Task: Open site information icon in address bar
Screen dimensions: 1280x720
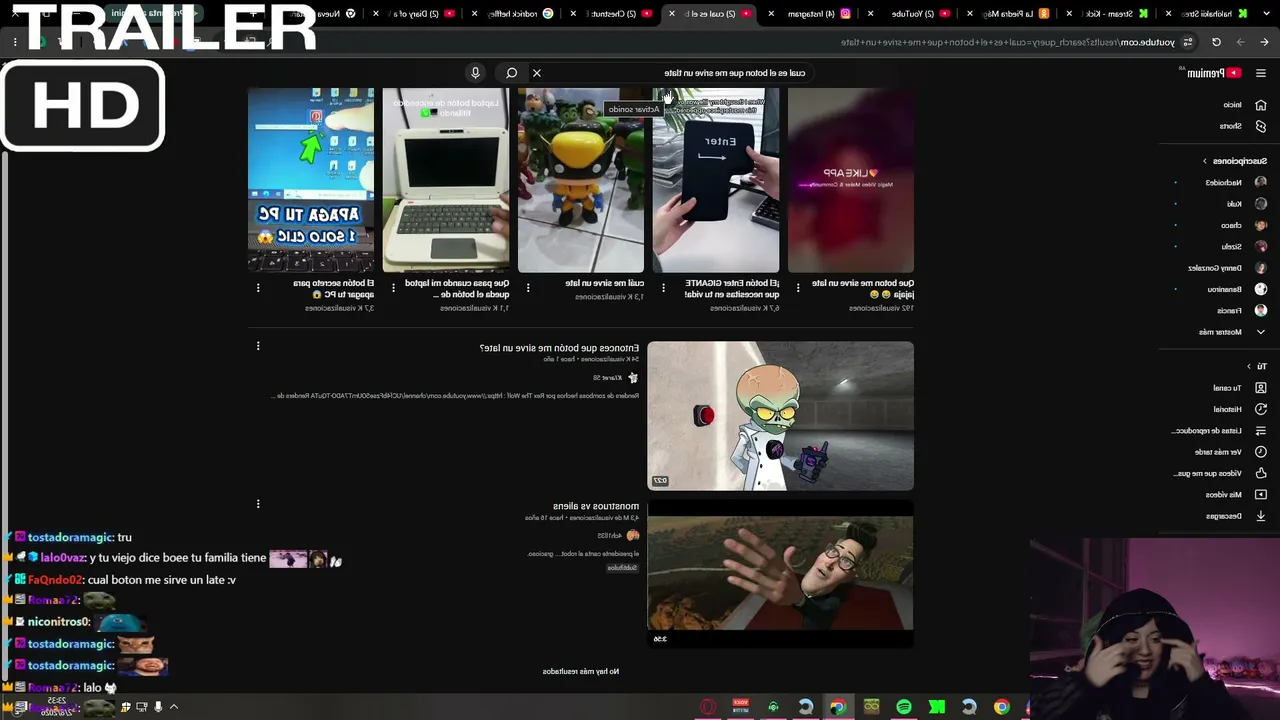Action: [1188, 42]
